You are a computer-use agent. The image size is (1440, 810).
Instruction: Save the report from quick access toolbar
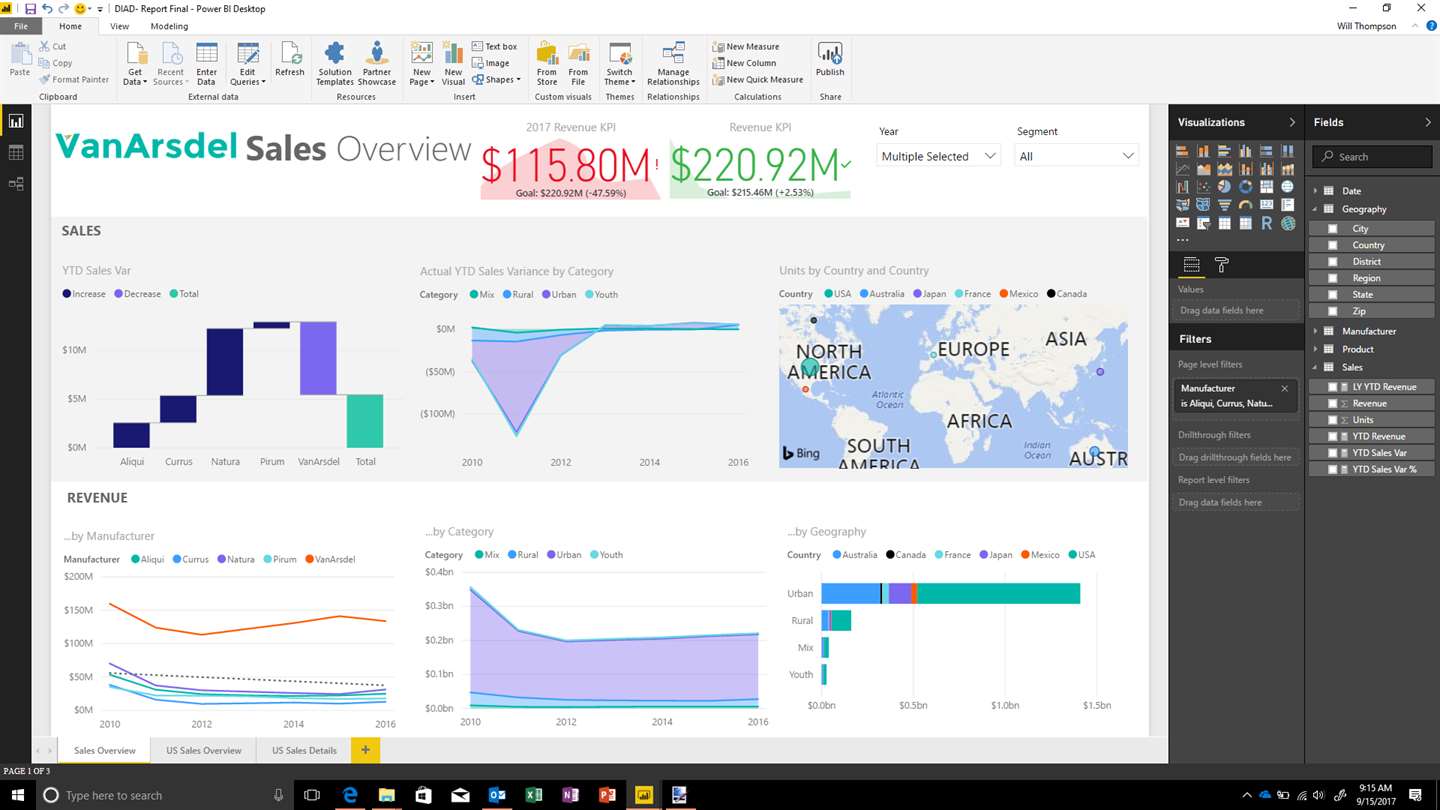click(30, 8)
